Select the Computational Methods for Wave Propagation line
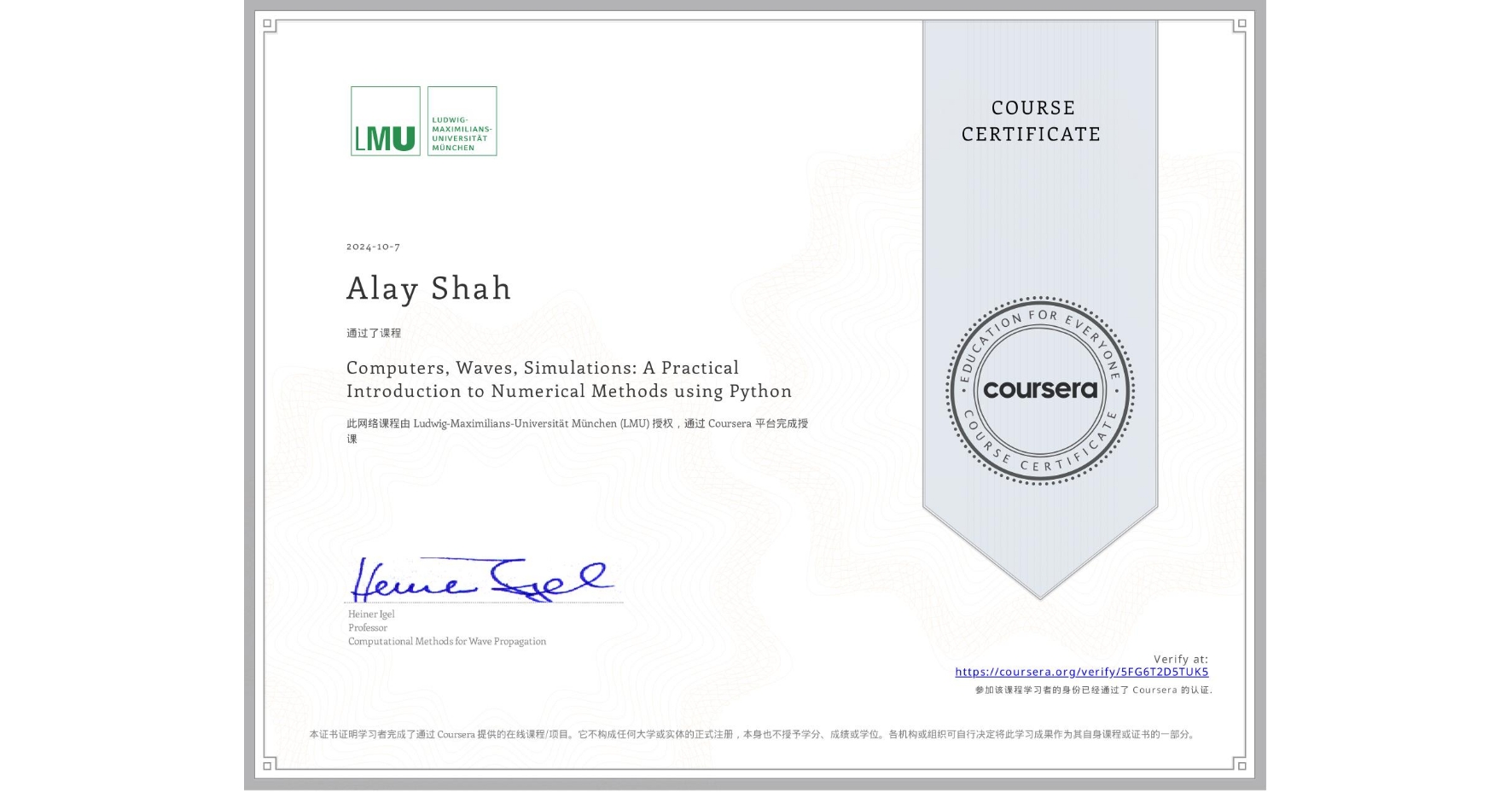This screenshot has width=1512, height=792. point(446,641)
